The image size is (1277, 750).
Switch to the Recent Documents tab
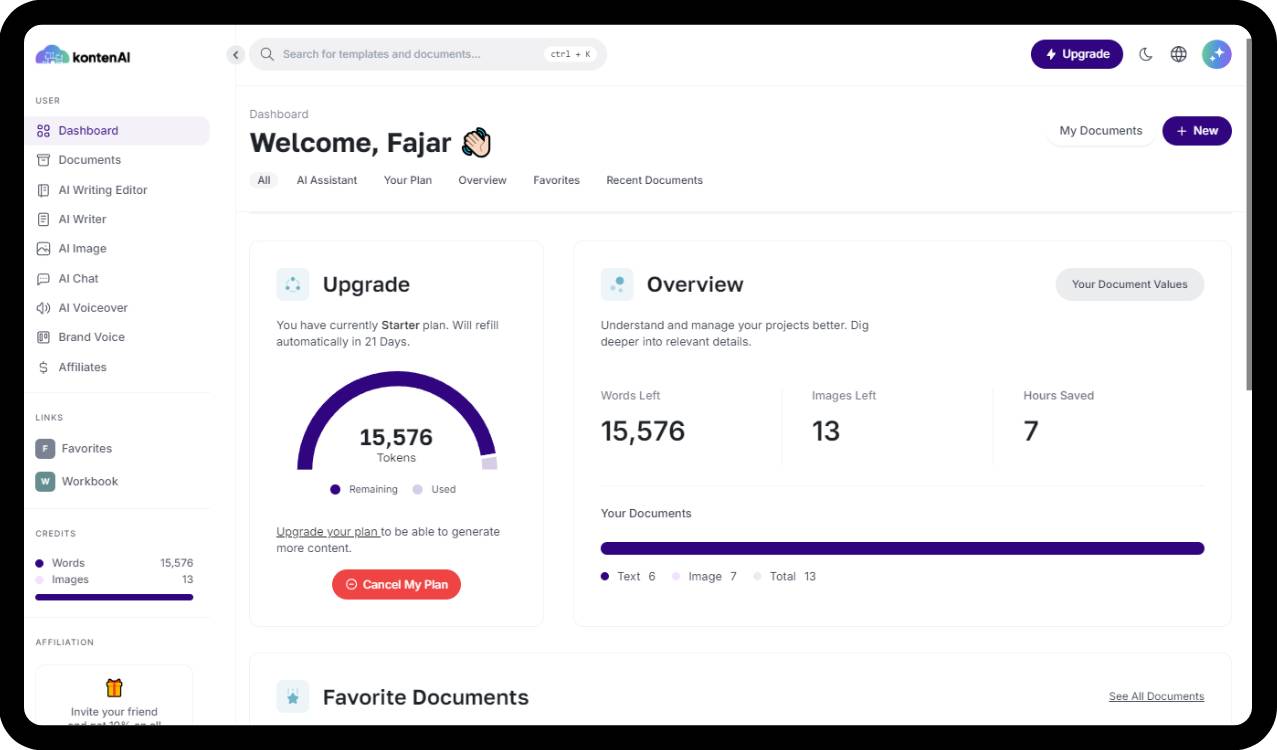[654, 180]
